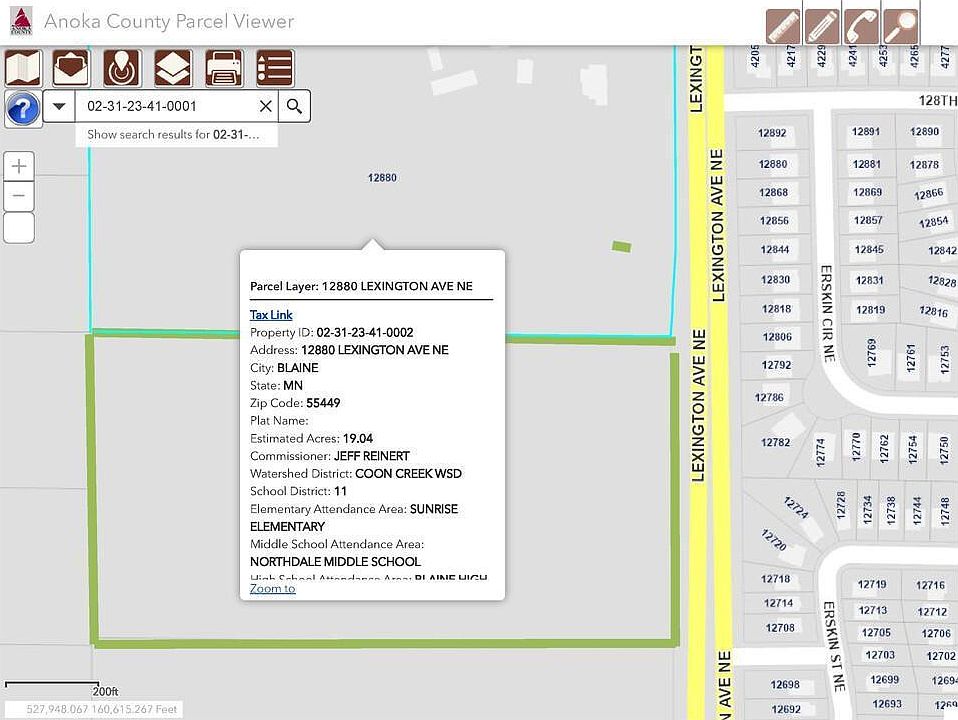Activate the My Location pin tool
The height and width of the screenshot is (720, 958).
click(x=122, y=68)
